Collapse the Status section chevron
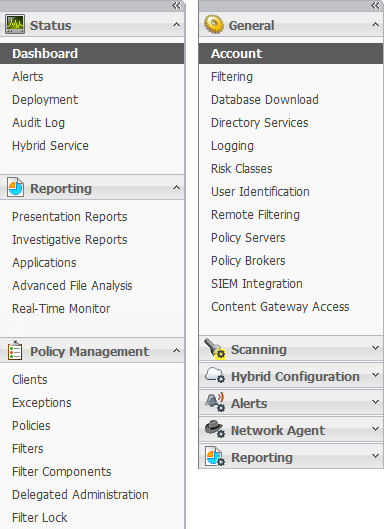385x529 pixels. pyautogui.click(x=176, y=25)
